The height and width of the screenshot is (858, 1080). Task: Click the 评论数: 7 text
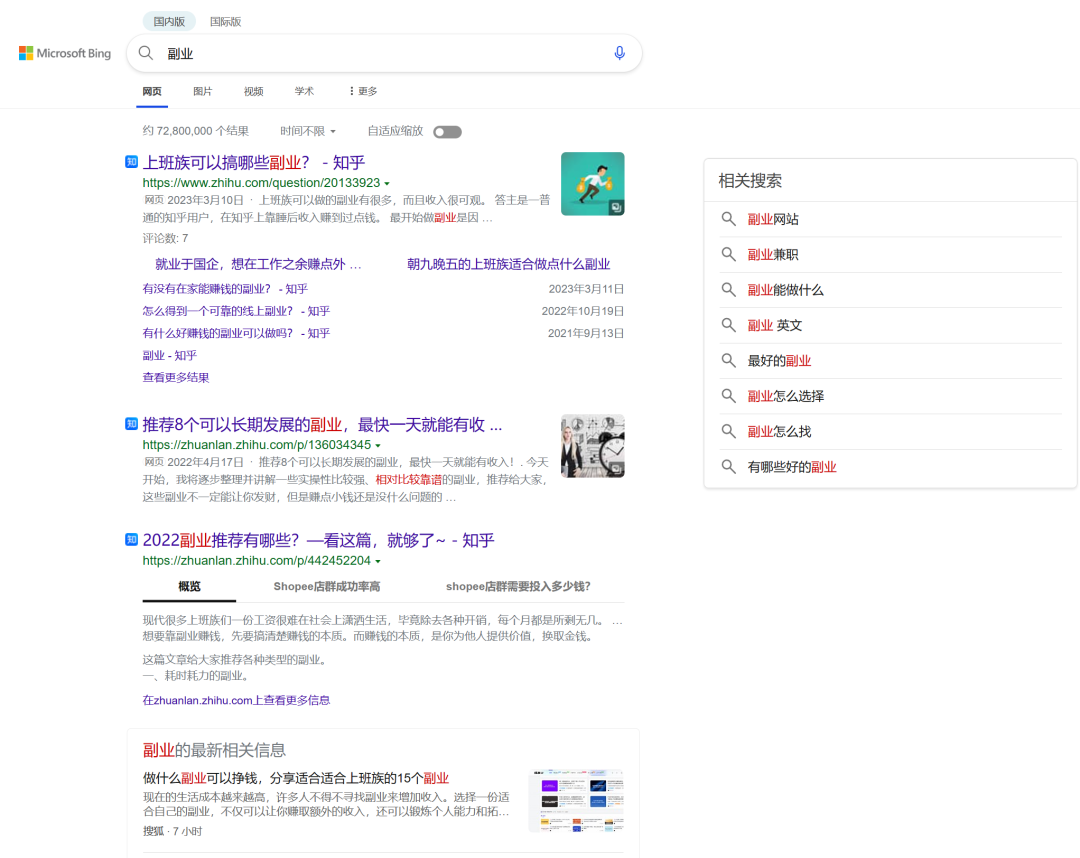click(165, 238)
